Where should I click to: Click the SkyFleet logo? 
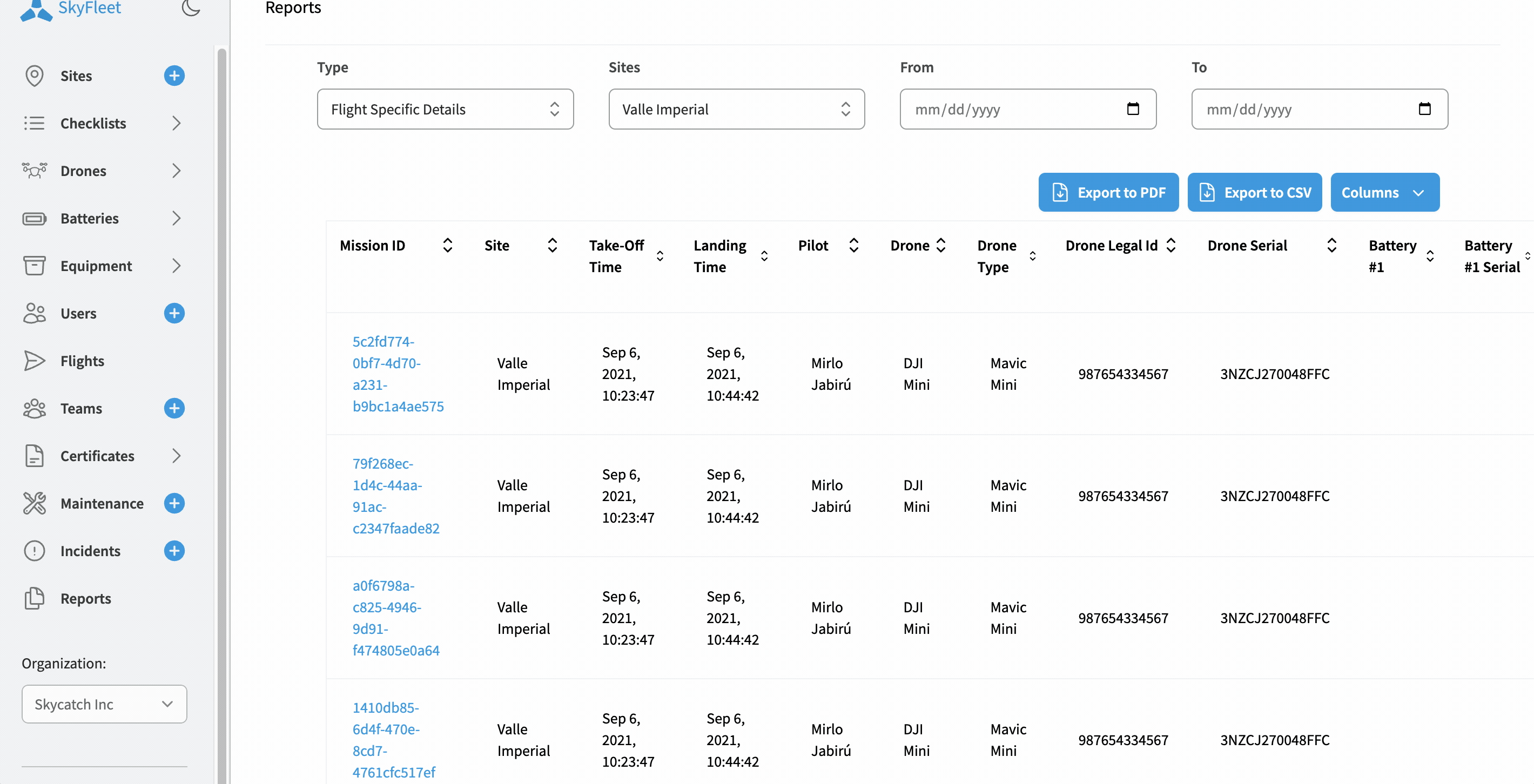point(70,9)
